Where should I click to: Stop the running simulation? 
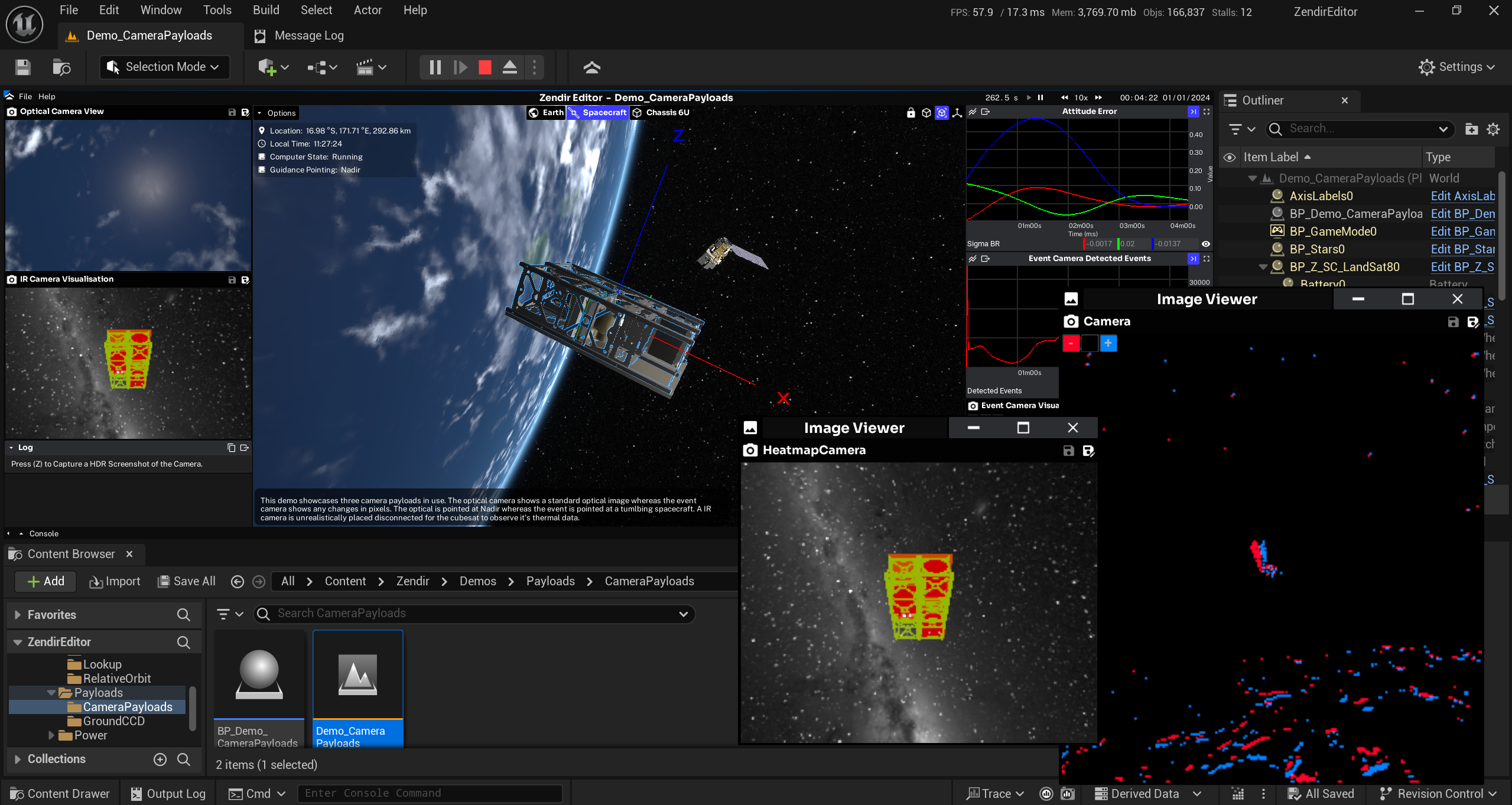point(484,67)
